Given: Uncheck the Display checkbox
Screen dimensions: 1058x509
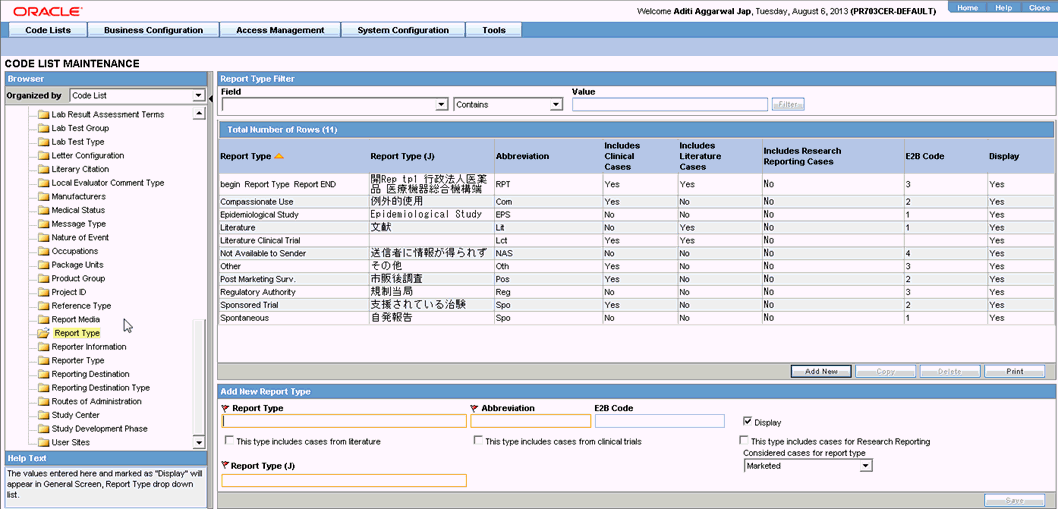Looking at the screenshot, I should 747,421.
